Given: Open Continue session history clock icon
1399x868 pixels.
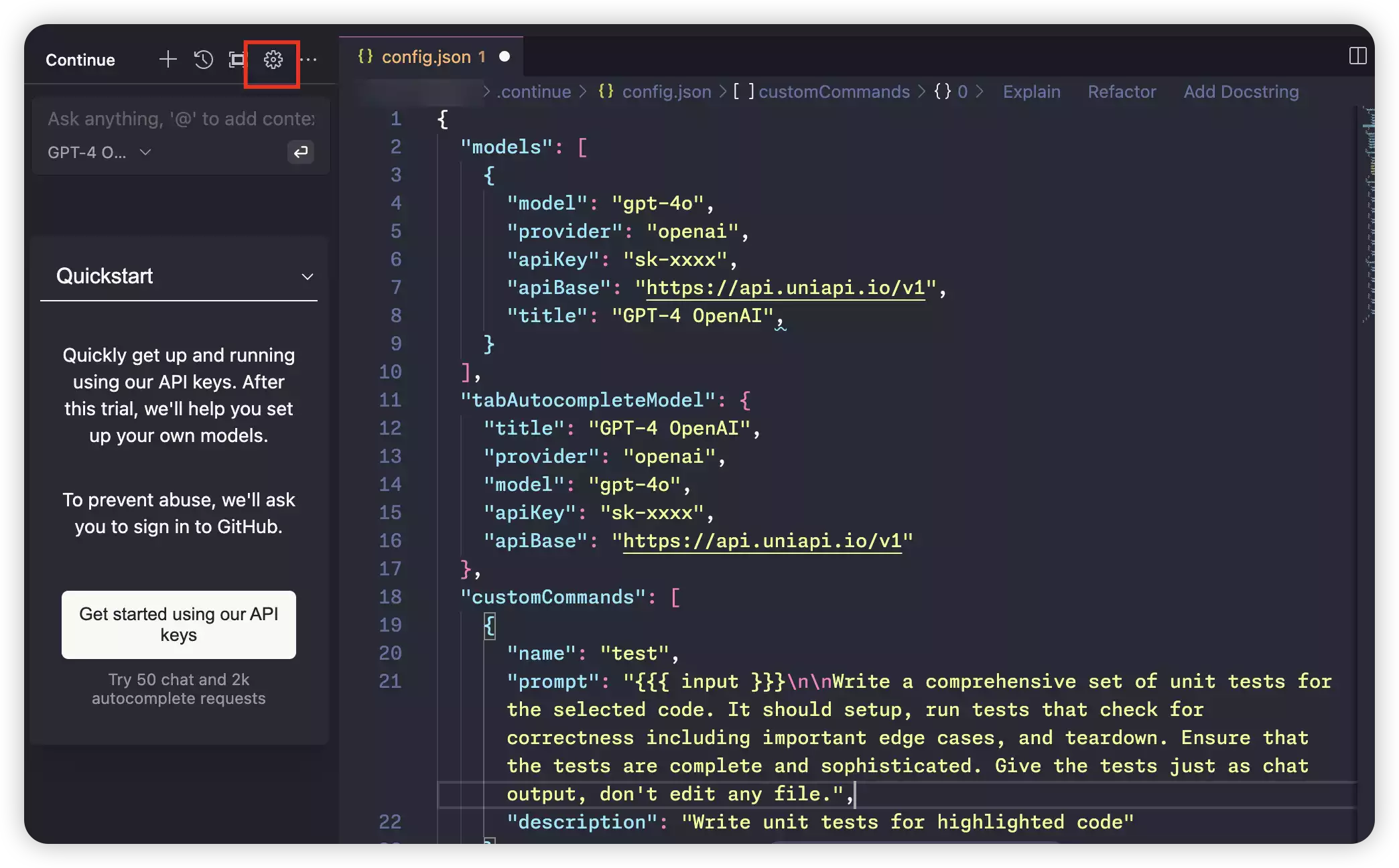Looking at the screenshot, I should coord(203,60).
